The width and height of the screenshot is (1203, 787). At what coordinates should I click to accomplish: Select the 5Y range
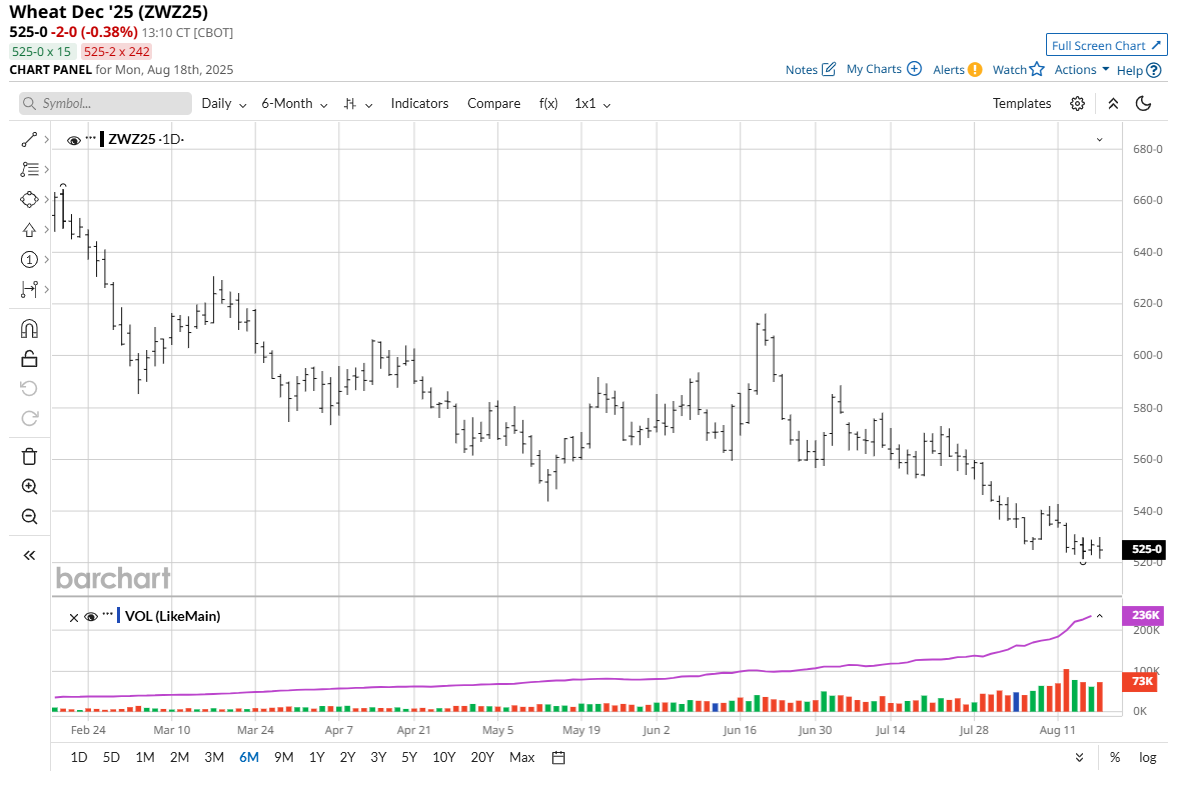409,757
